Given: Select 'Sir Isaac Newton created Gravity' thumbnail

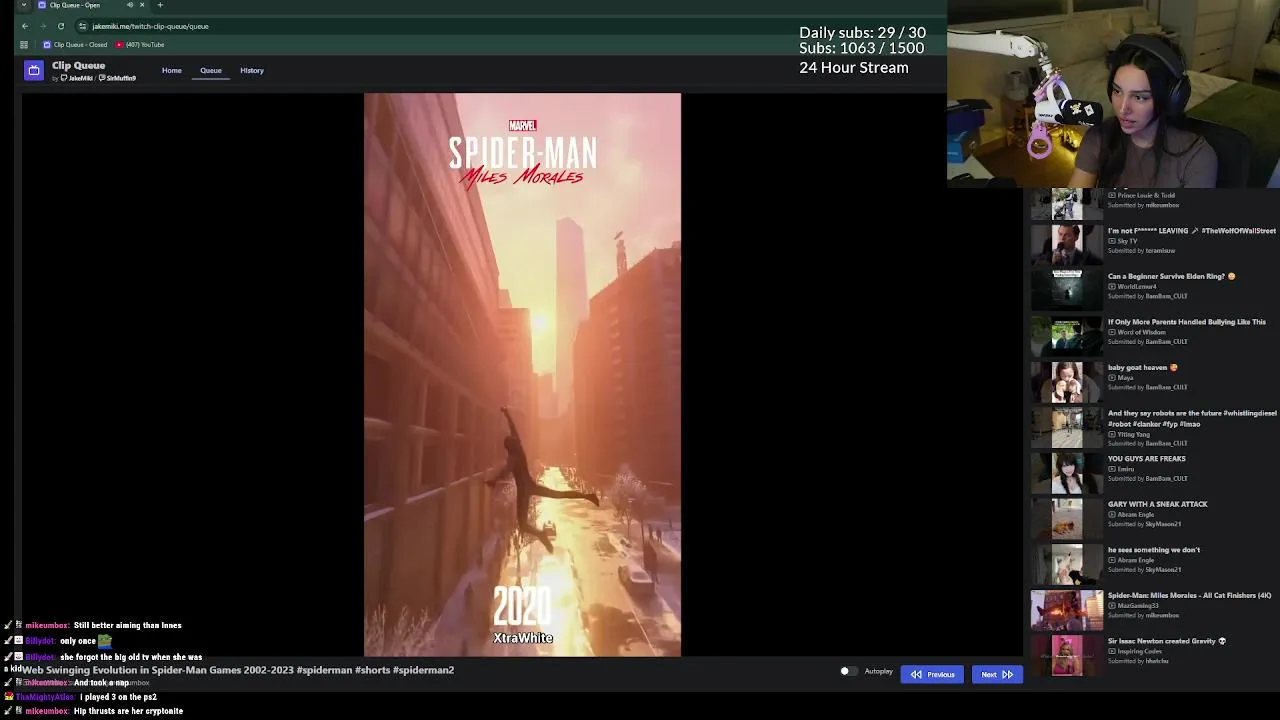Looking at the screenshot, I should (1066, 655).
